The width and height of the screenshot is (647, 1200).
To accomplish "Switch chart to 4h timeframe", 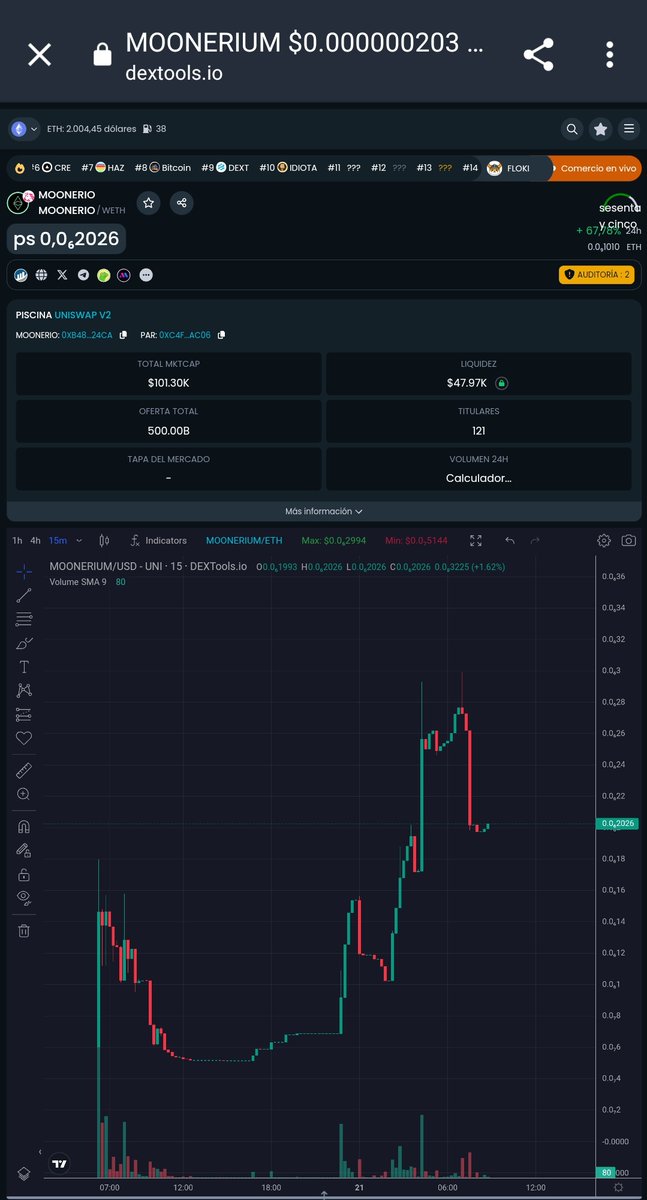I will click(36, 541).
